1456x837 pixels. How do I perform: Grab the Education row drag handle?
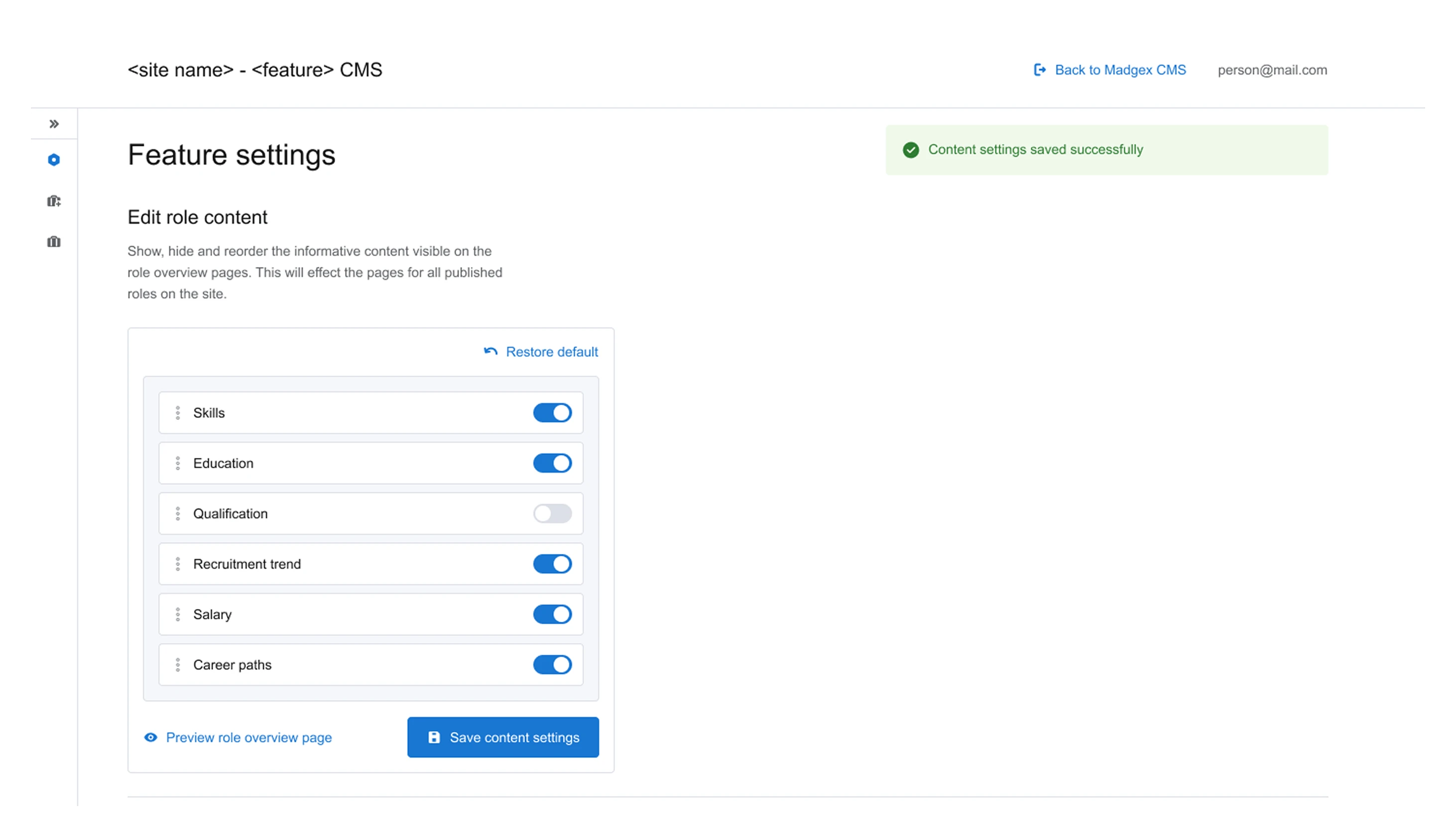[x=178, y=463]
